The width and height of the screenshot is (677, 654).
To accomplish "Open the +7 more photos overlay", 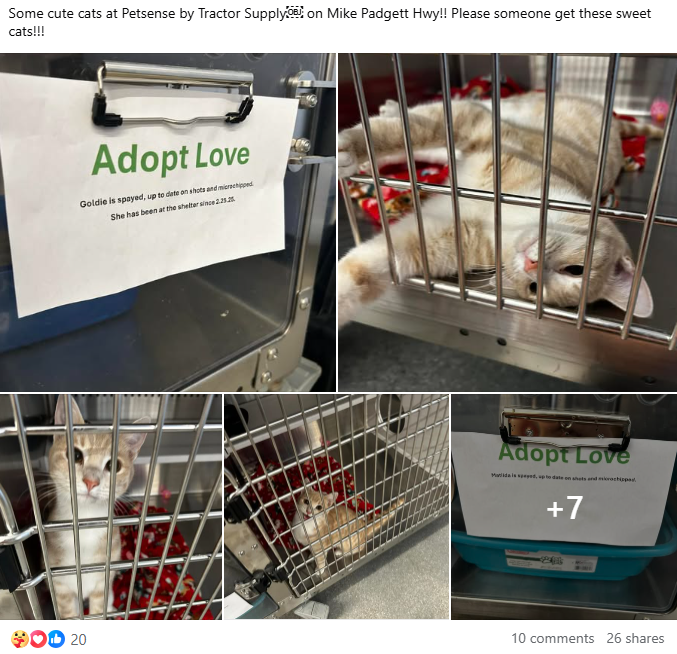I will click(x=564, y=507).
